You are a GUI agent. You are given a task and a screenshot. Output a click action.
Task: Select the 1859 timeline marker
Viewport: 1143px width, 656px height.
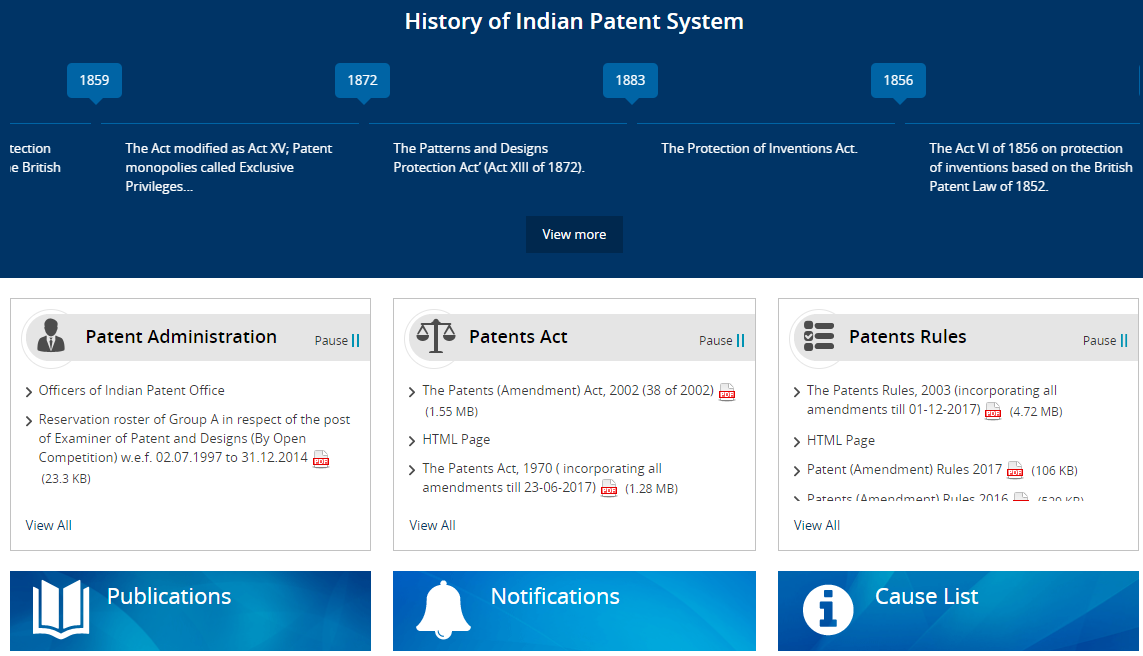pos(94,80)
